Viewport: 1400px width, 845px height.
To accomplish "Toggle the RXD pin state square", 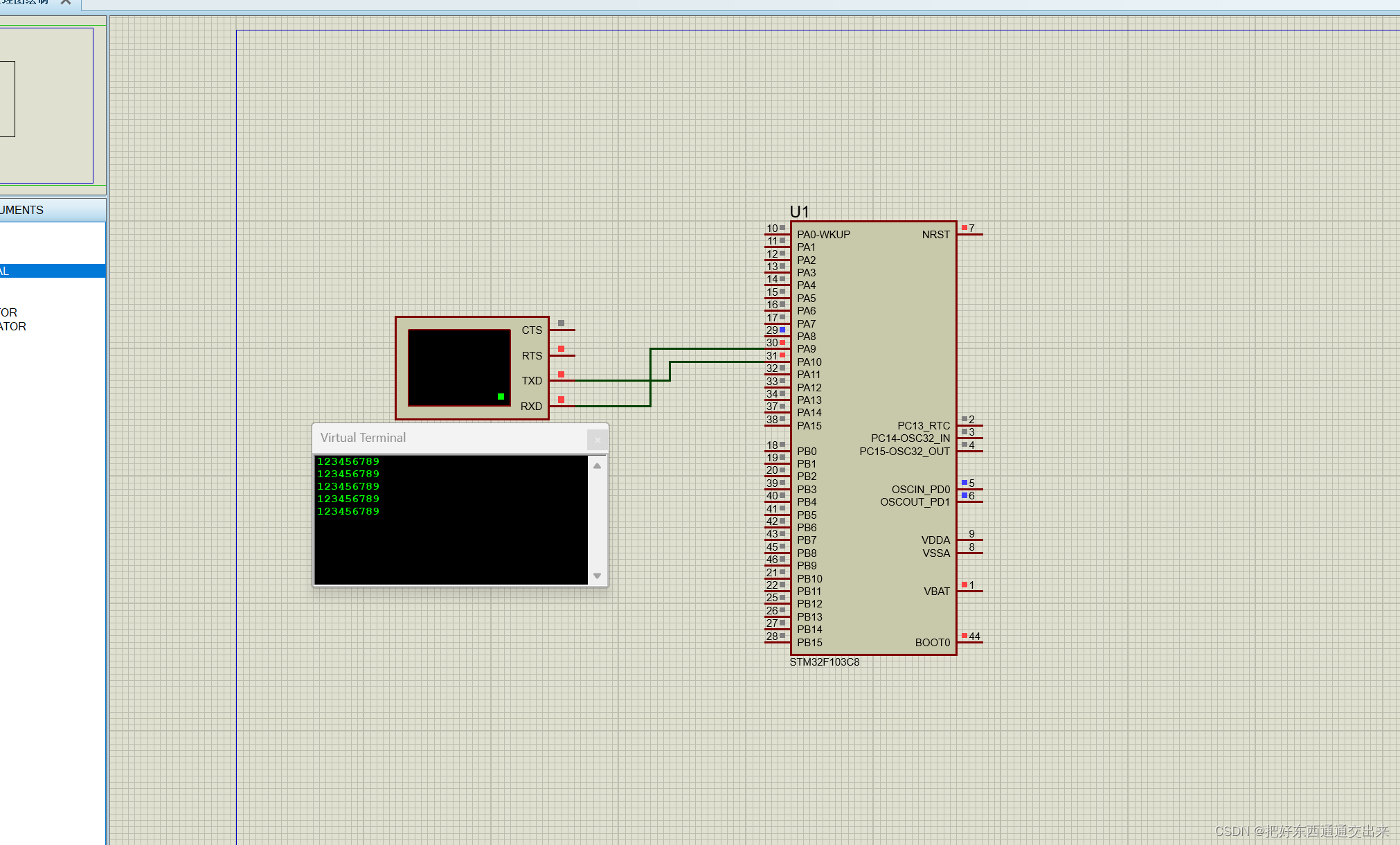I will 561,399.
